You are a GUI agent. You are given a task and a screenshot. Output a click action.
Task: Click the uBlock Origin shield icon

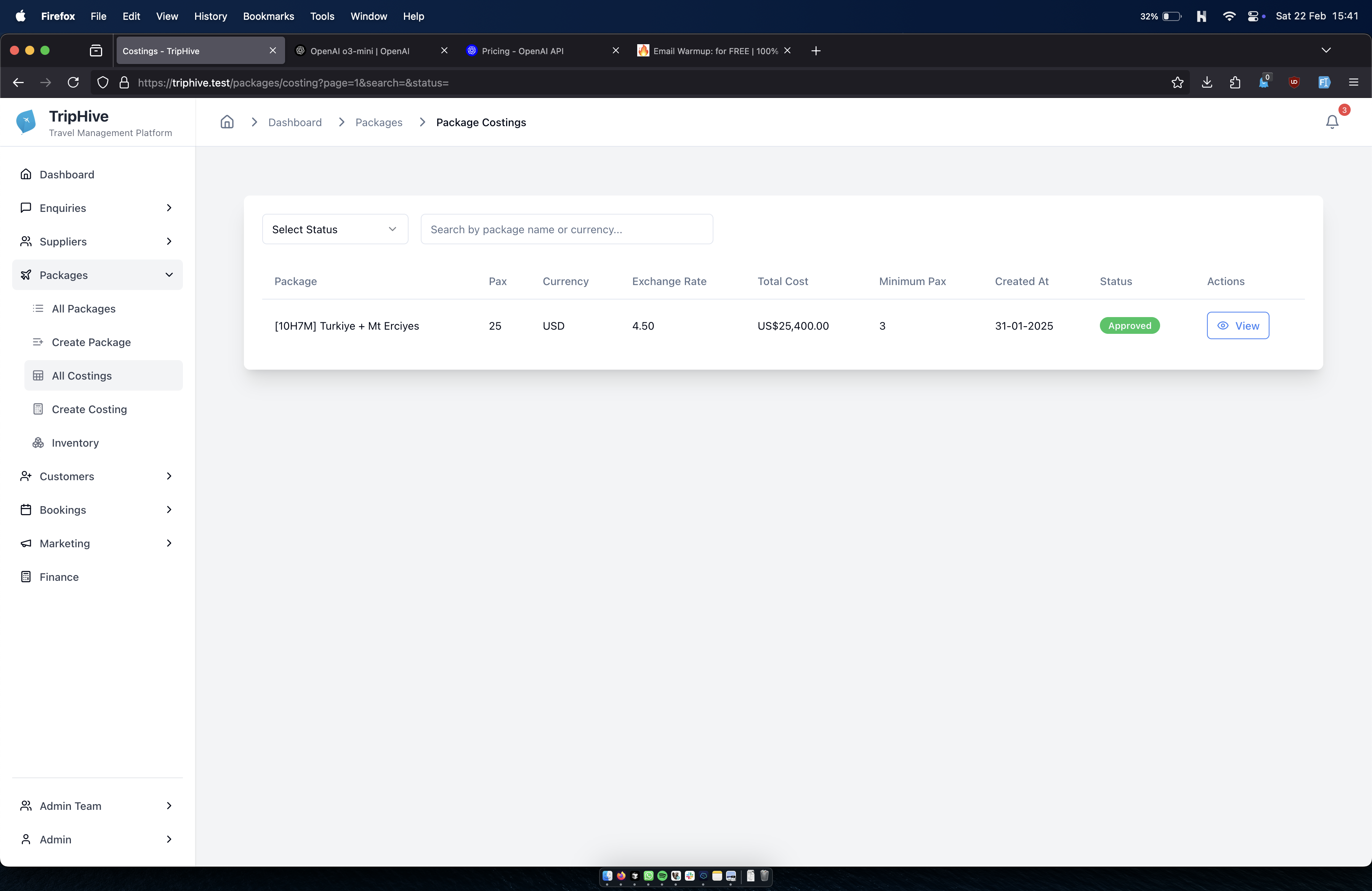pos(1294,82)
